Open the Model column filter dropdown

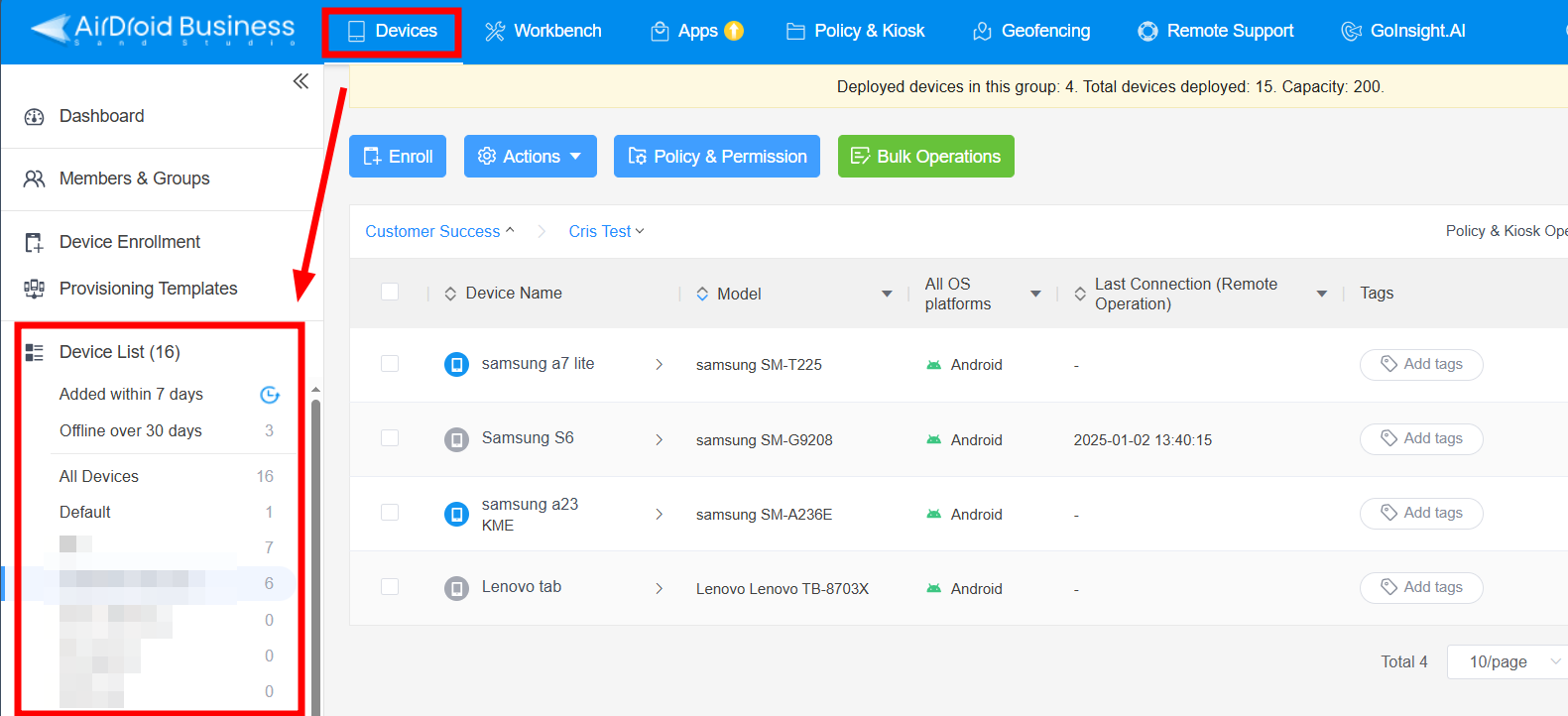pyautogui.click(x=887, y=294)
